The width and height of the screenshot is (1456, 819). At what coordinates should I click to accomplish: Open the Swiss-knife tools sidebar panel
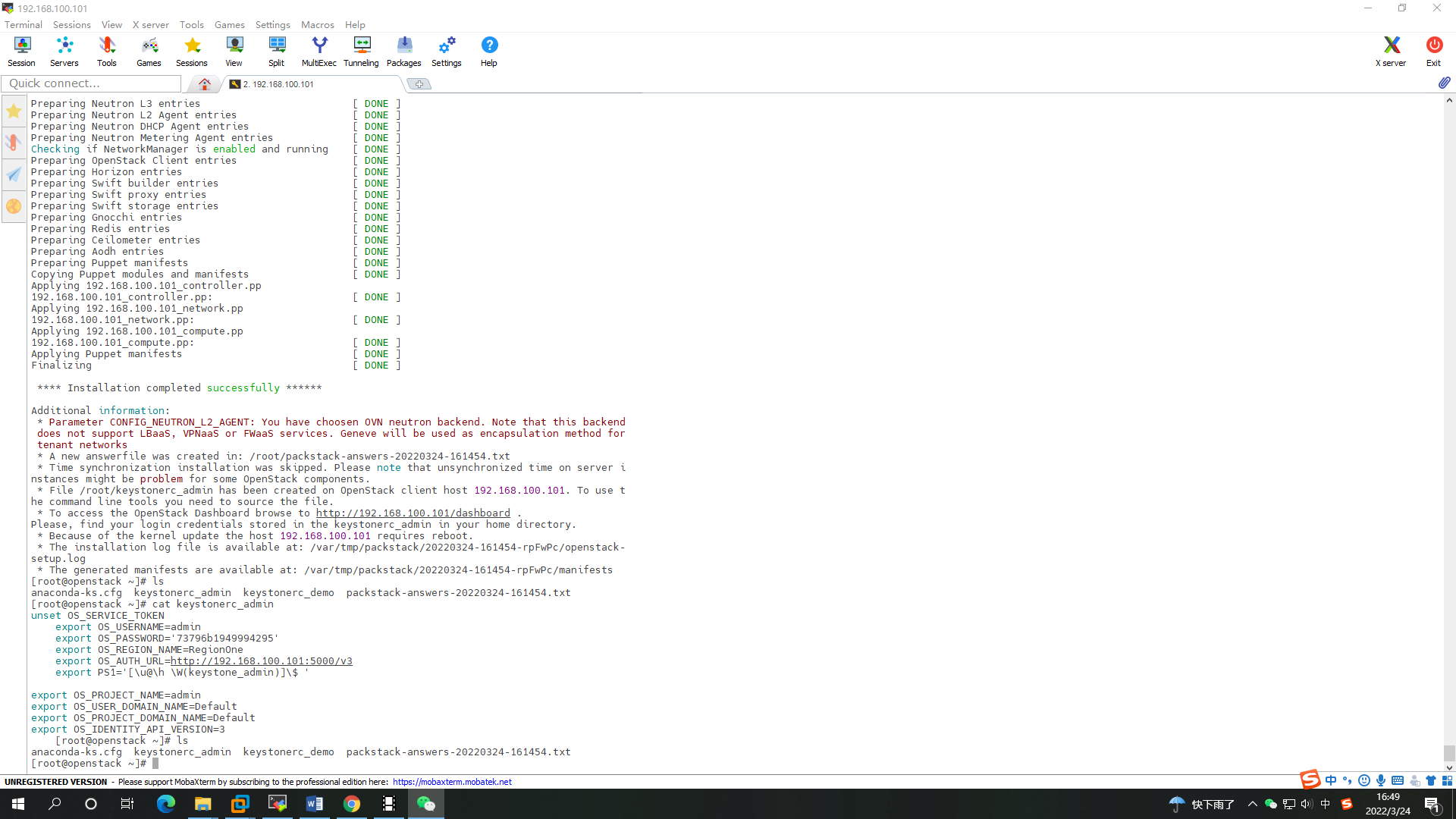13,143
